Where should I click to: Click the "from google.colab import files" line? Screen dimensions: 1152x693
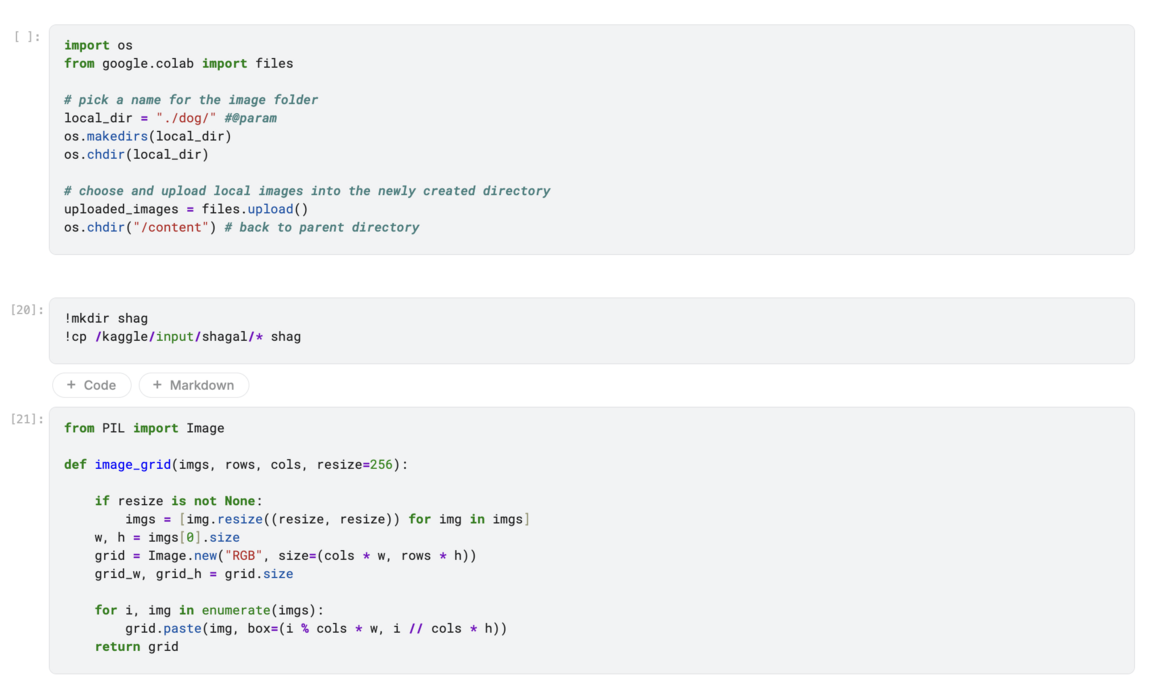coord(178,63)
